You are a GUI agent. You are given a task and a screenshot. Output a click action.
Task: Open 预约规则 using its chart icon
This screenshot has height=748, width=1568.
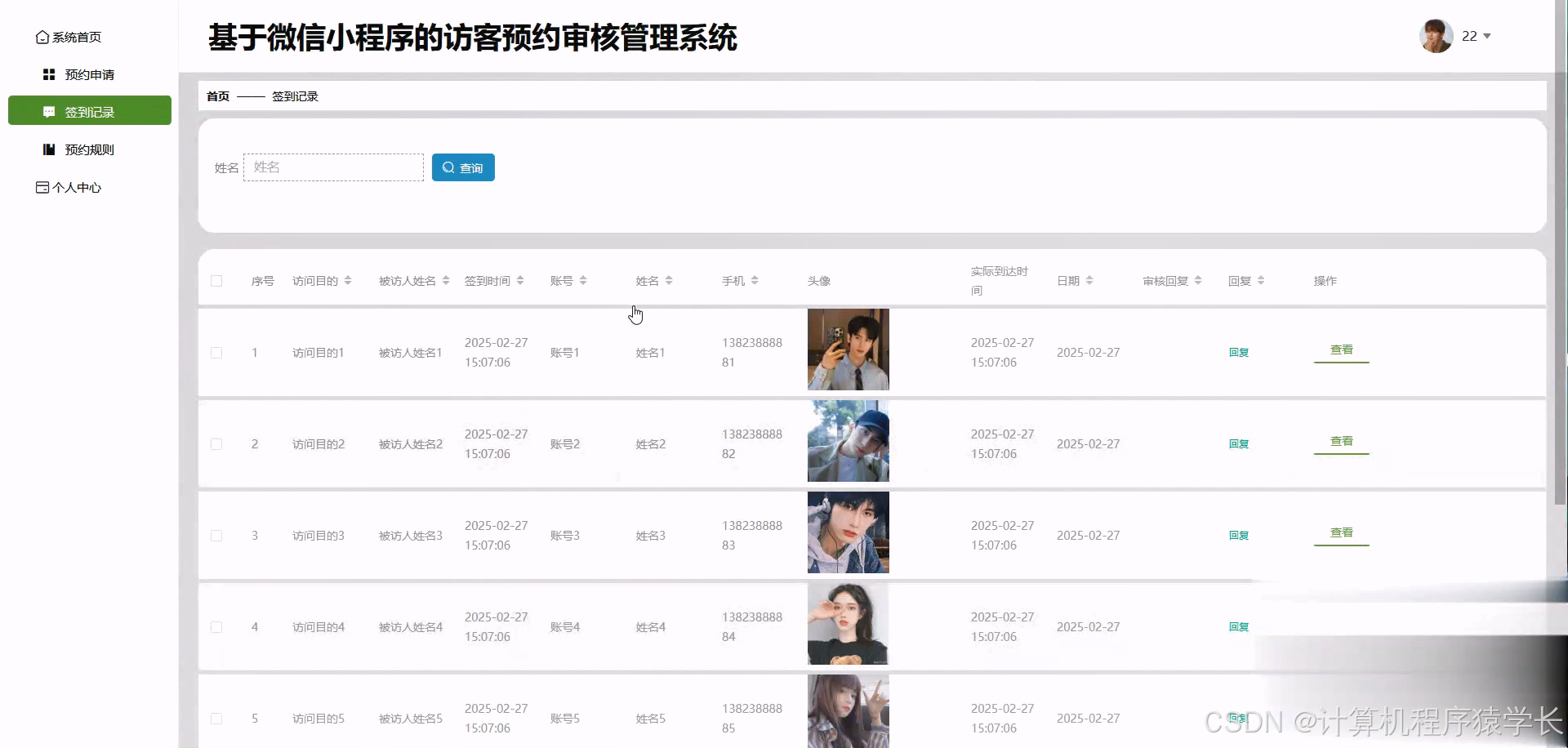click(x=49, y=149)
